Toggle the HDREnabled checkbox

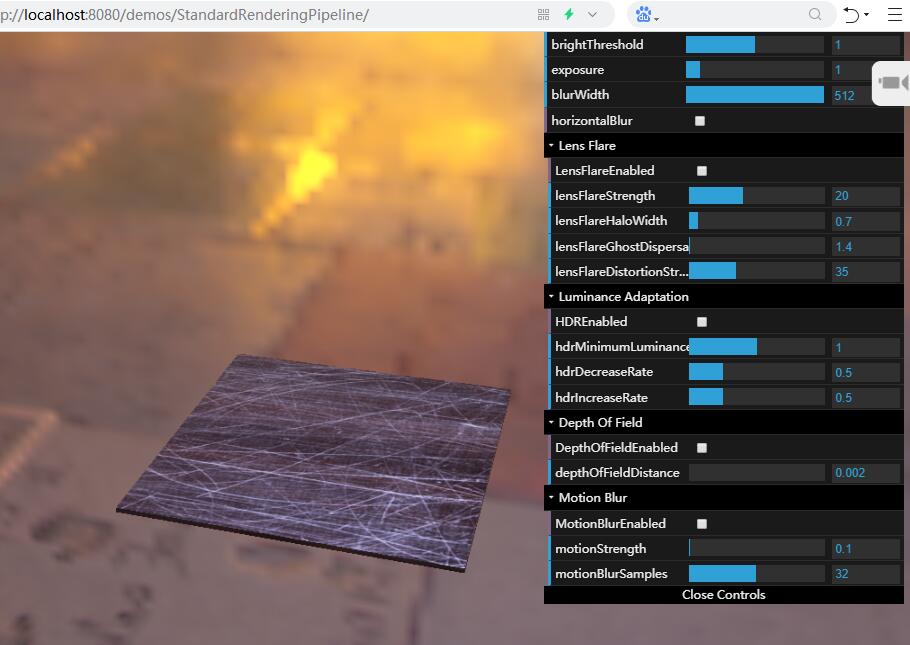coord(702,322)
